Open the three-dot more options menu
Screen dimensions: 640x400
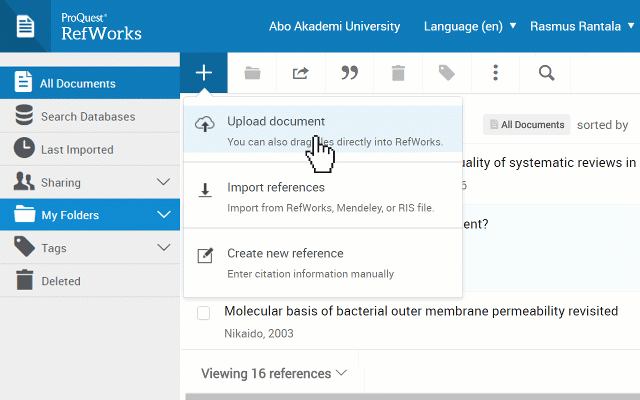click(496, 73)
